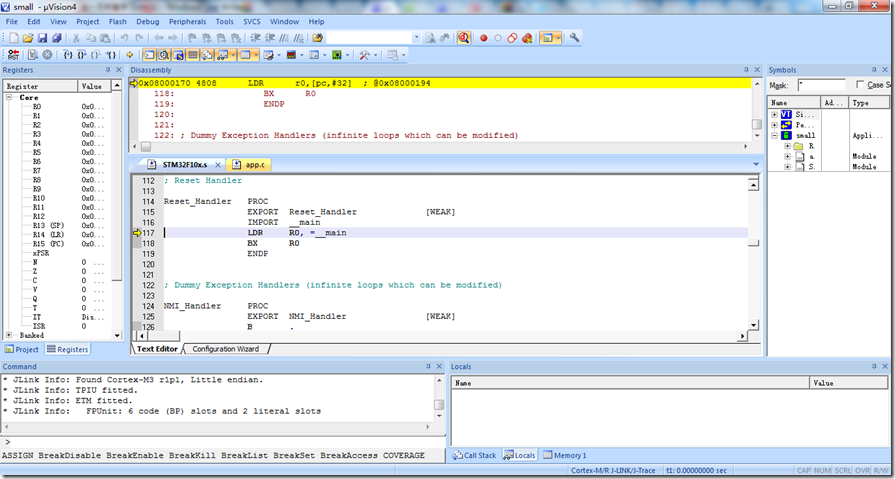The width and height of the screenshot is (895, 479).
Task: Indent selected lines
Action: 255,38
